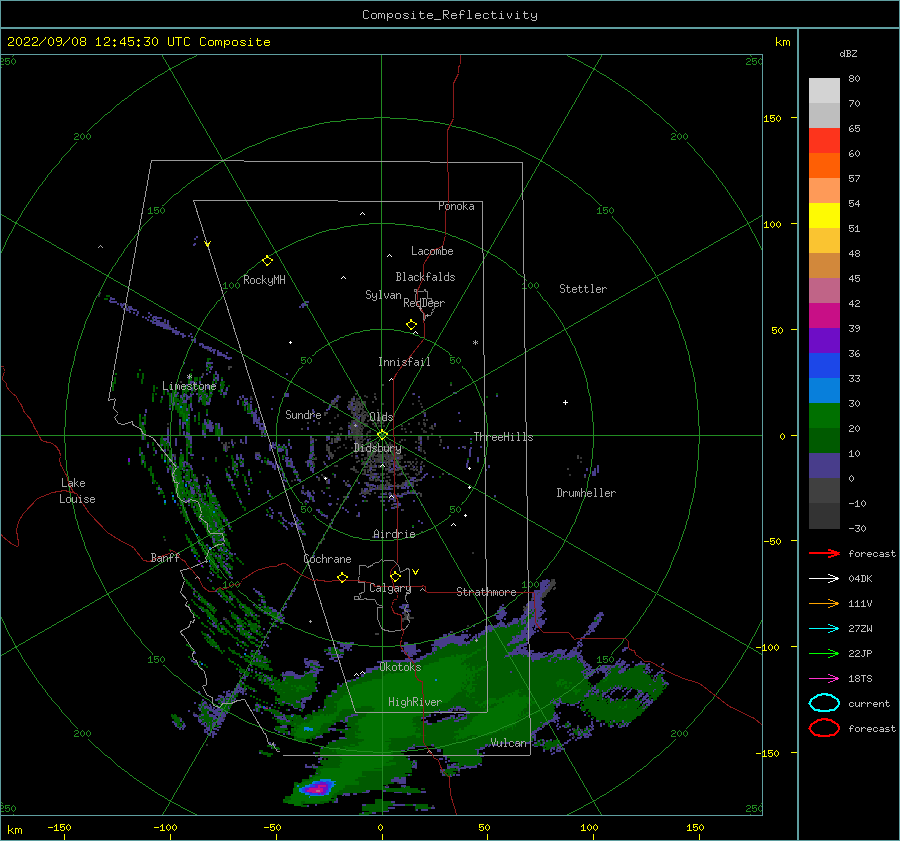Click the white 04DK arrow icon

tap(824, 579)
